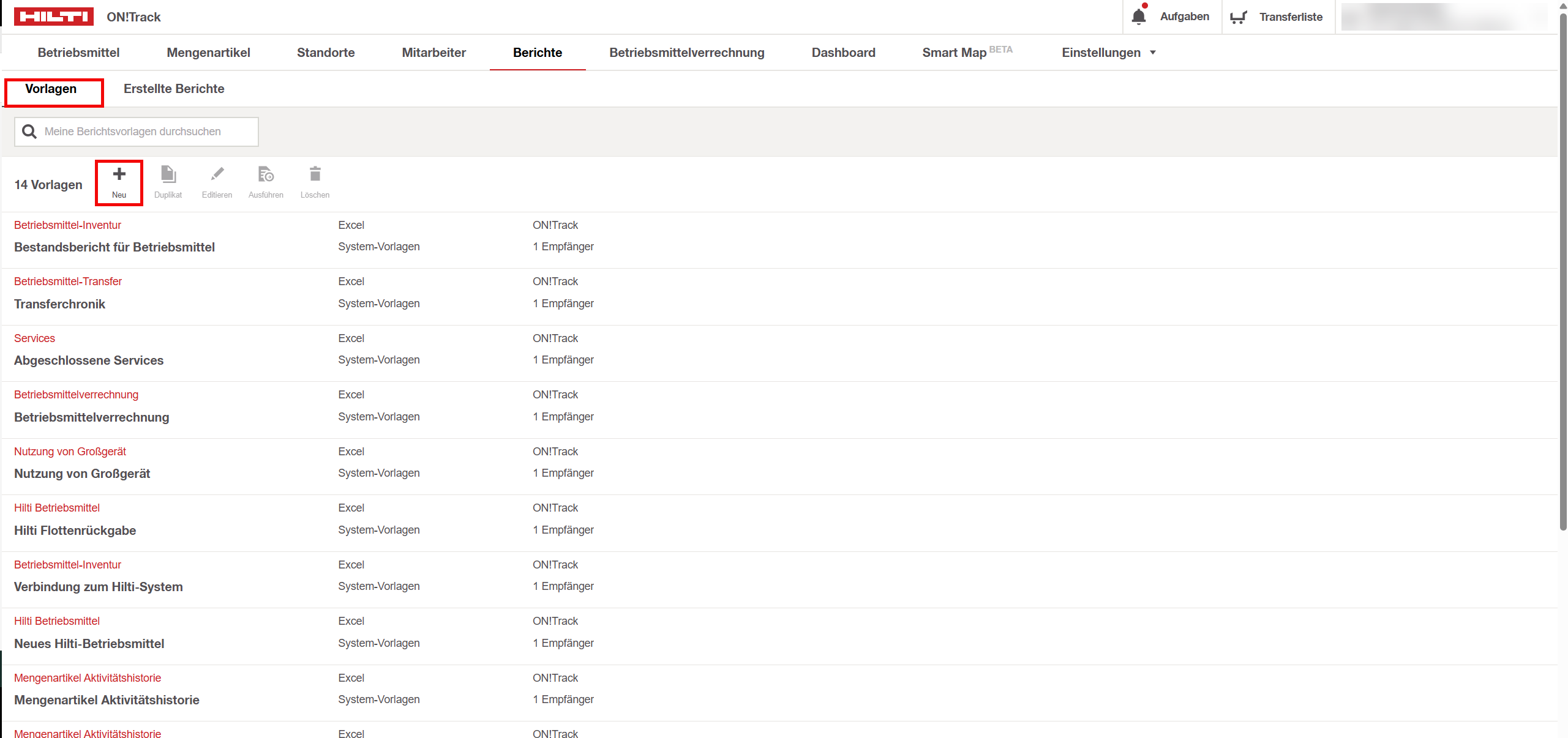Select the Abgeschlossene Services template

(89, 360)
